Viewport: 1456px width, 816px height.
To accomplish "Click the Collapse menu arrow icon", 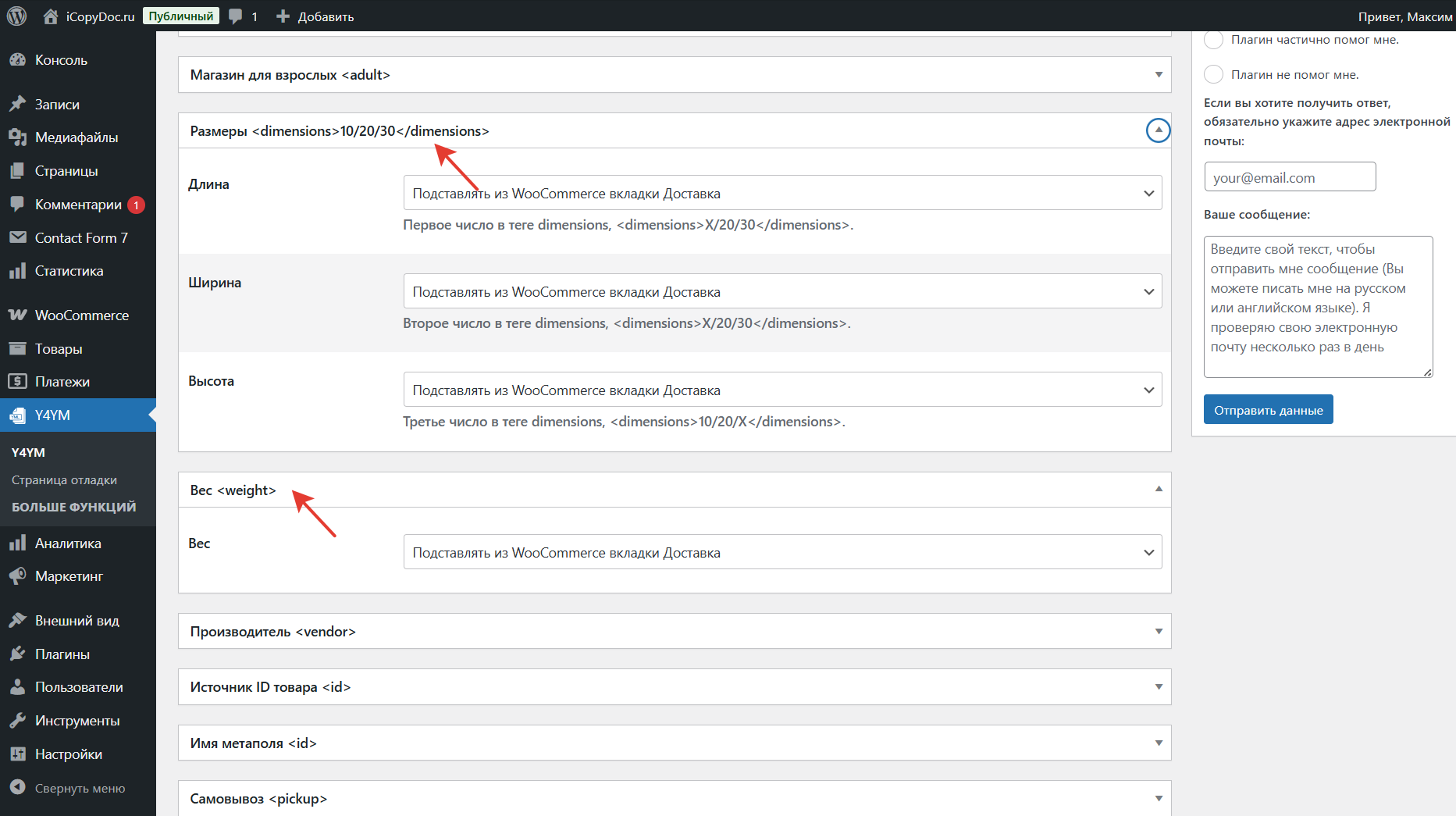I will pyautogui.click(x=17, y=788).
